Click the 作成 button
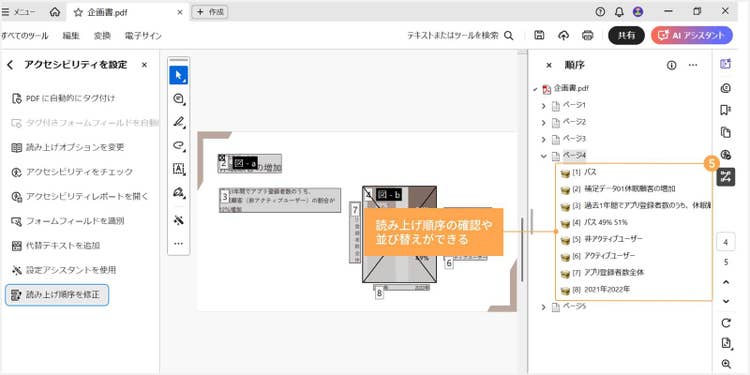Image resolution: width=750 pixels, height=375 pixels. (210, 12)
